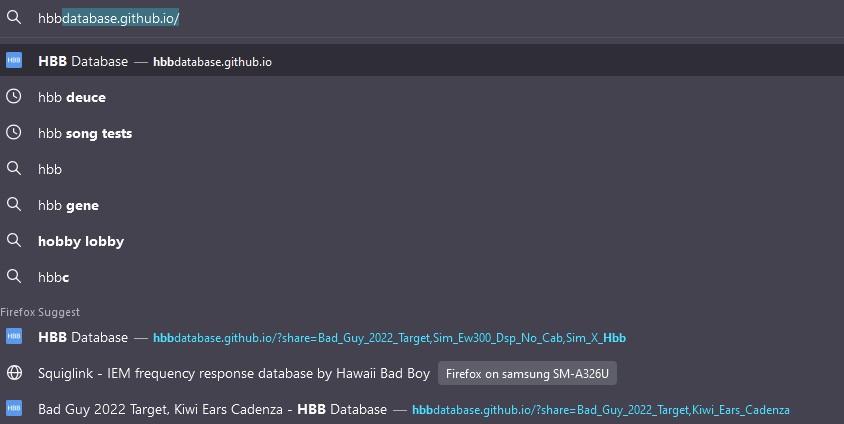Viewport: 844px width, 424px height.
Task: Select the 'hobby lobby' search suggestion
Action: tap(422, 241)
